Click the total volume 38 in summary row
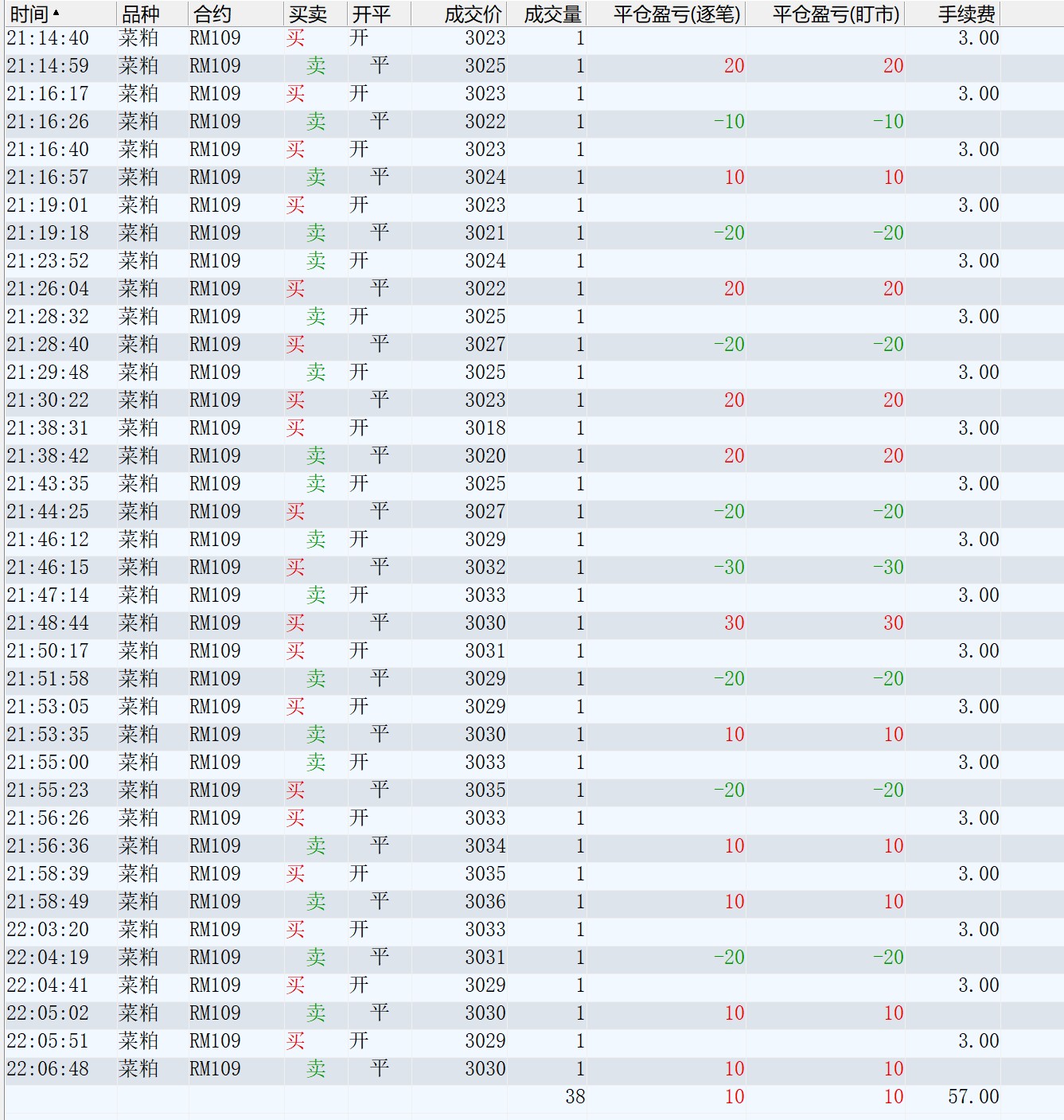Viewport: 1064px width, 1120px height. 575,1097
